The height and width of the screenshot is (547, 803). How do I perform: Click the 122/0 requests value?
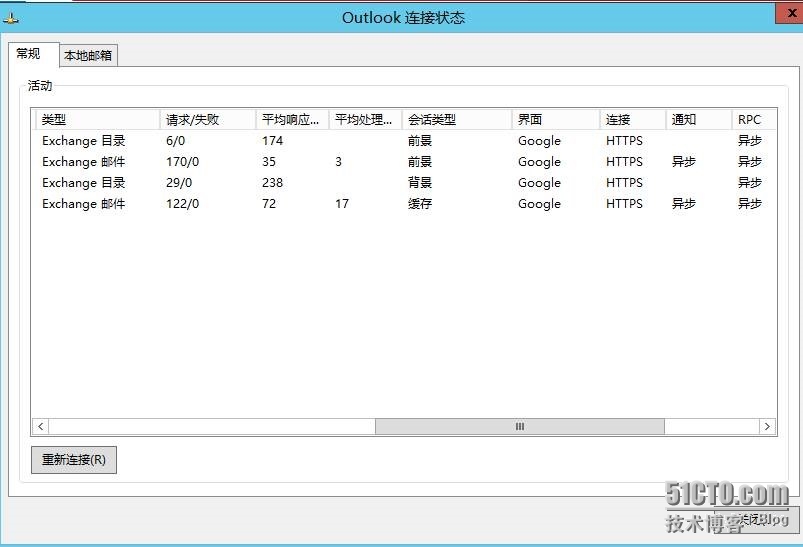click(x=182, y=204)
